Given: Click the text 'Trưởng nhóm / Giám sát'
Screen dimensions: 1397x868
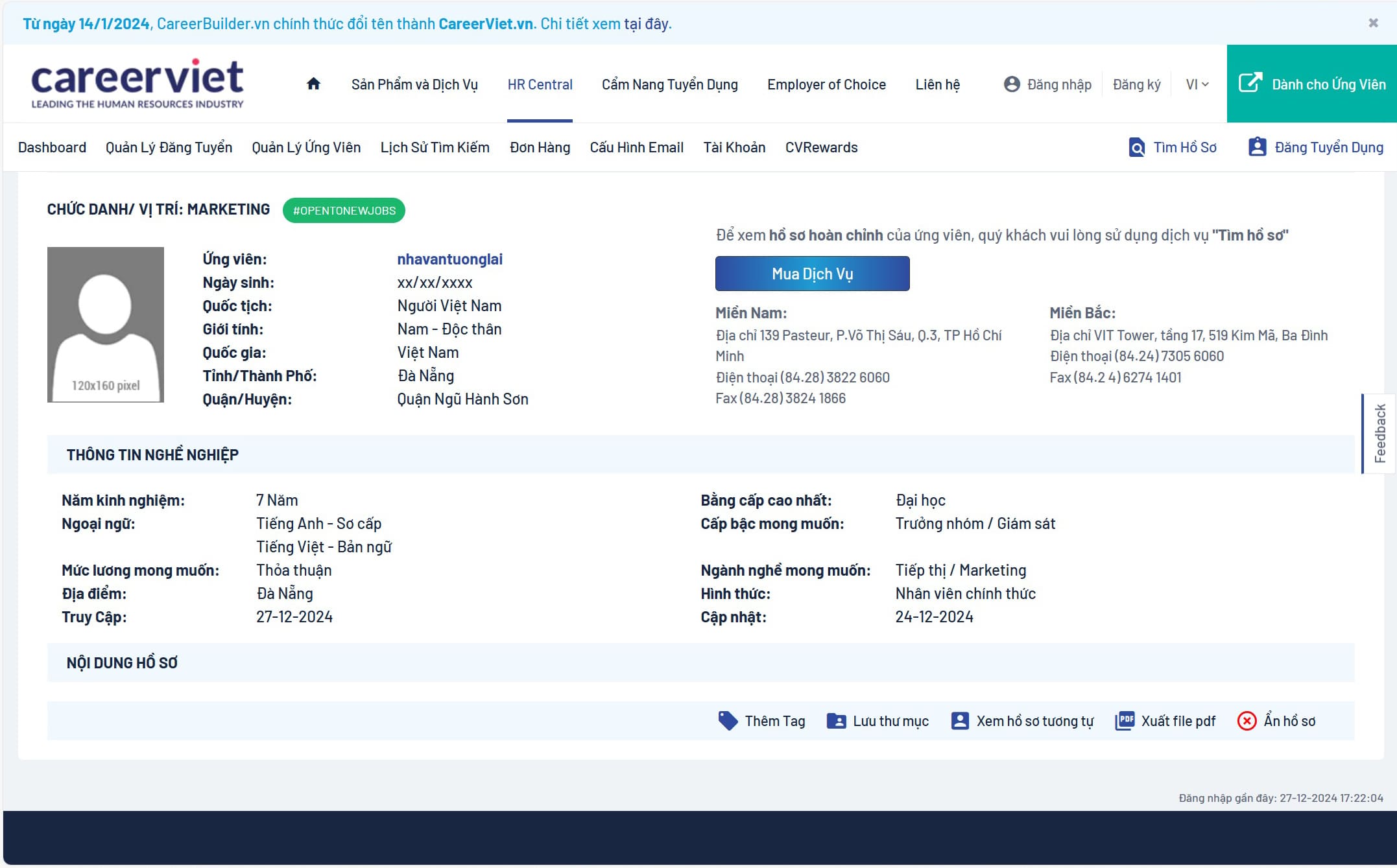Looking at the screenshot, I should coord(975,524).
